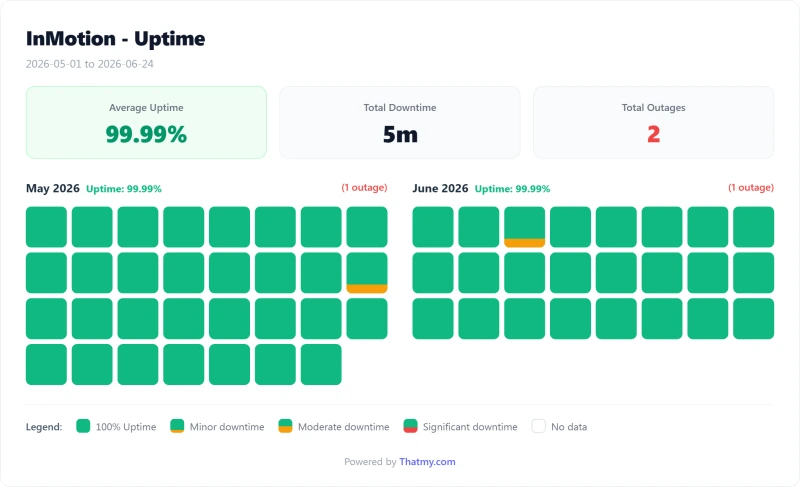800x487 pixels.
Task: Click the Powered by text
Action: tap(370, 462)
